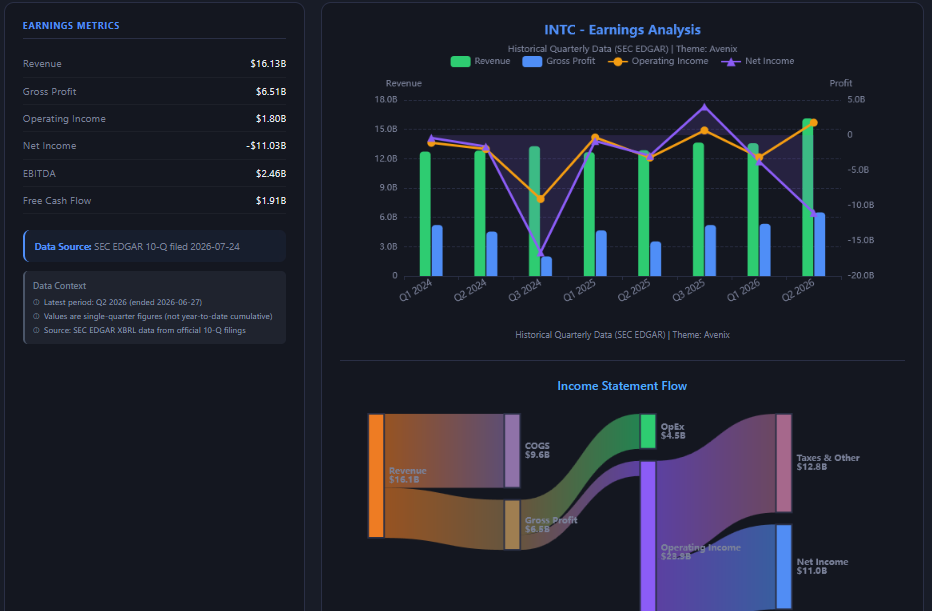Click the info icon beside 'Source: SEC EDGAR XBRL data'
Screen dimensions: 932x611
tap(36, 330)
